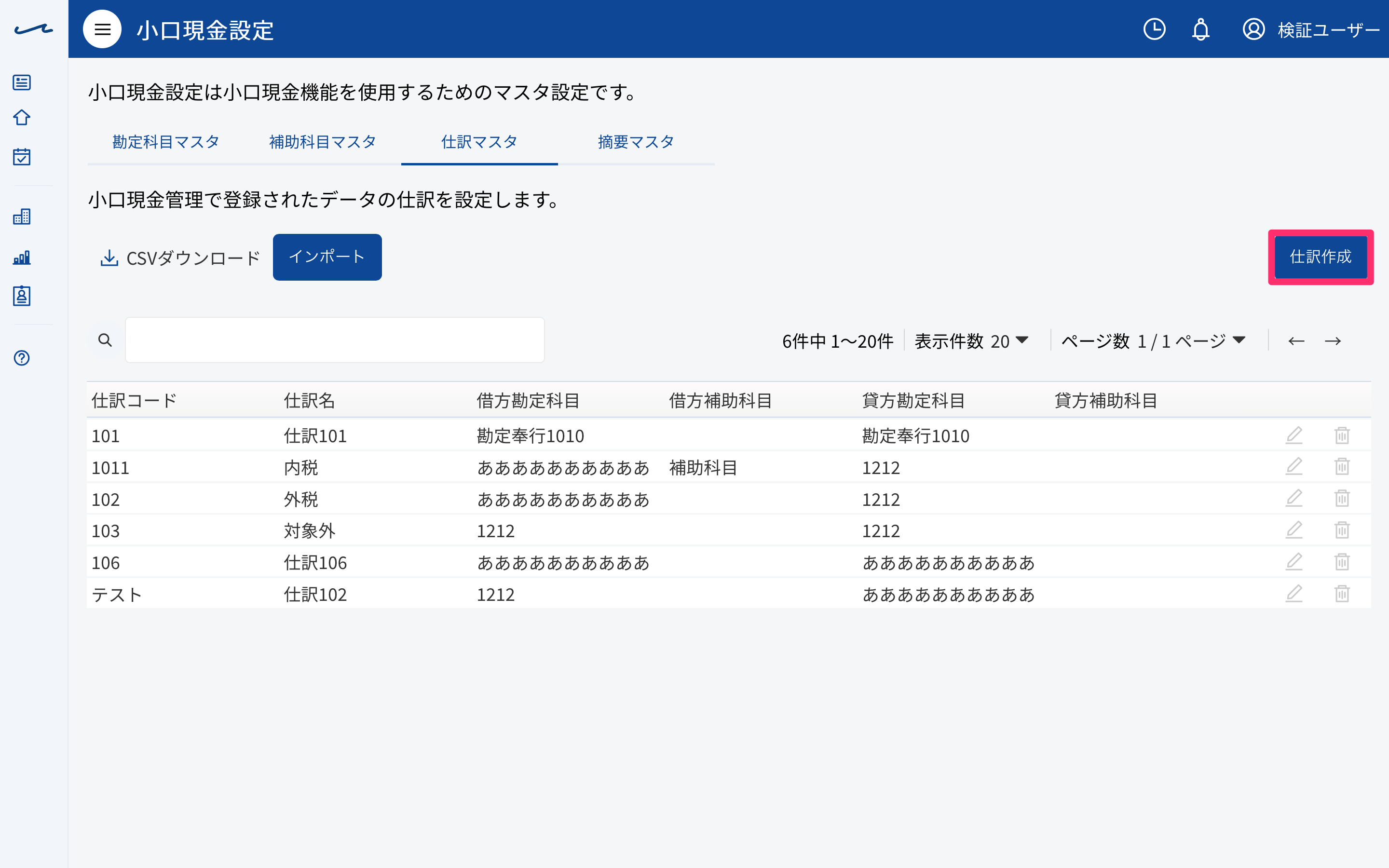Edit row 101 with pencil icon
This screenshot has width=1389, height=868.
(1294, 436)
